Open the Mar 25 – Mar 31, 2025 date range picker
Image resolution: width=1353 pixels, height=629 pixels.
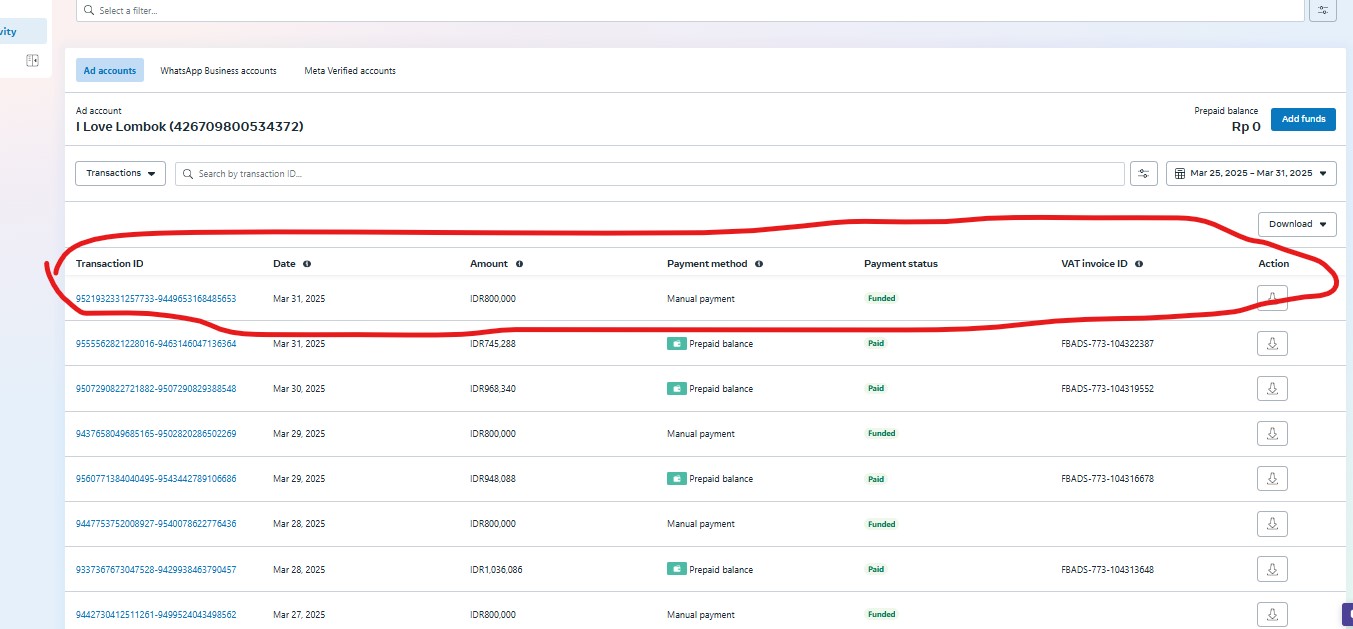[1251, 174]
